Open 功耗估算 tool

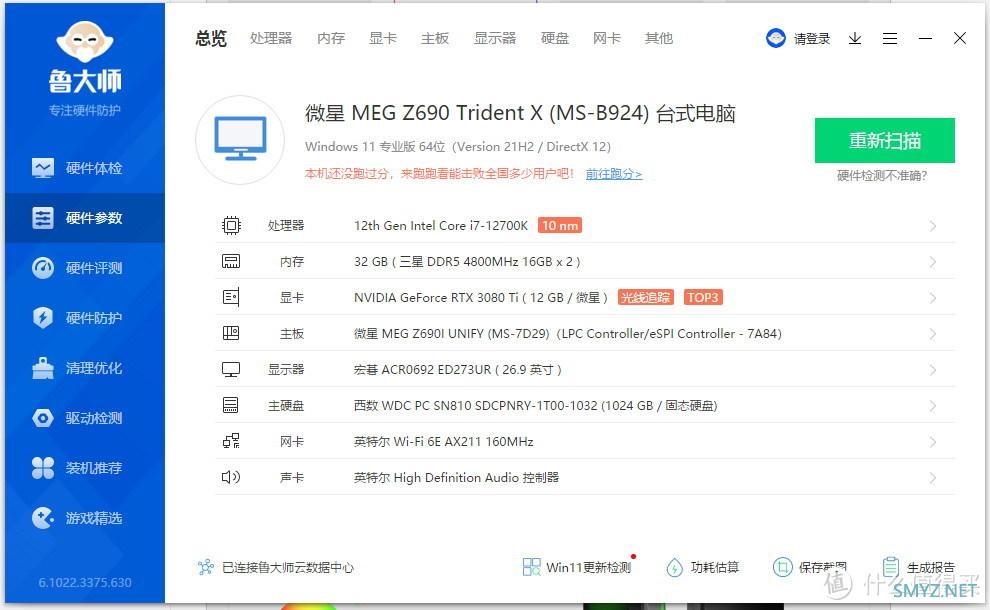point(703,567)
